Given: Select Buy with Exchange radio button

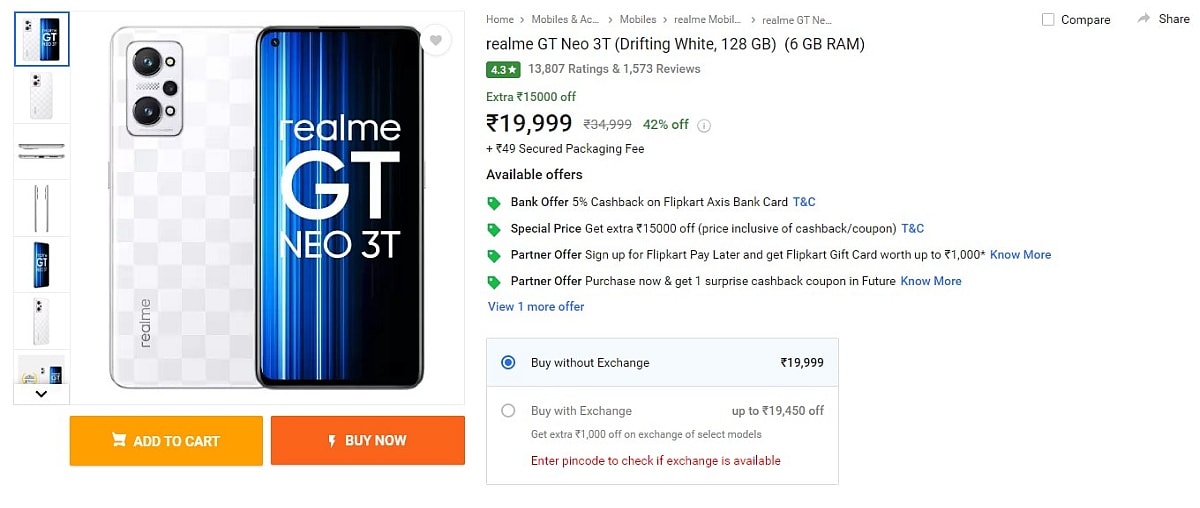Looking at the screenshot, I should click(508, 411).
